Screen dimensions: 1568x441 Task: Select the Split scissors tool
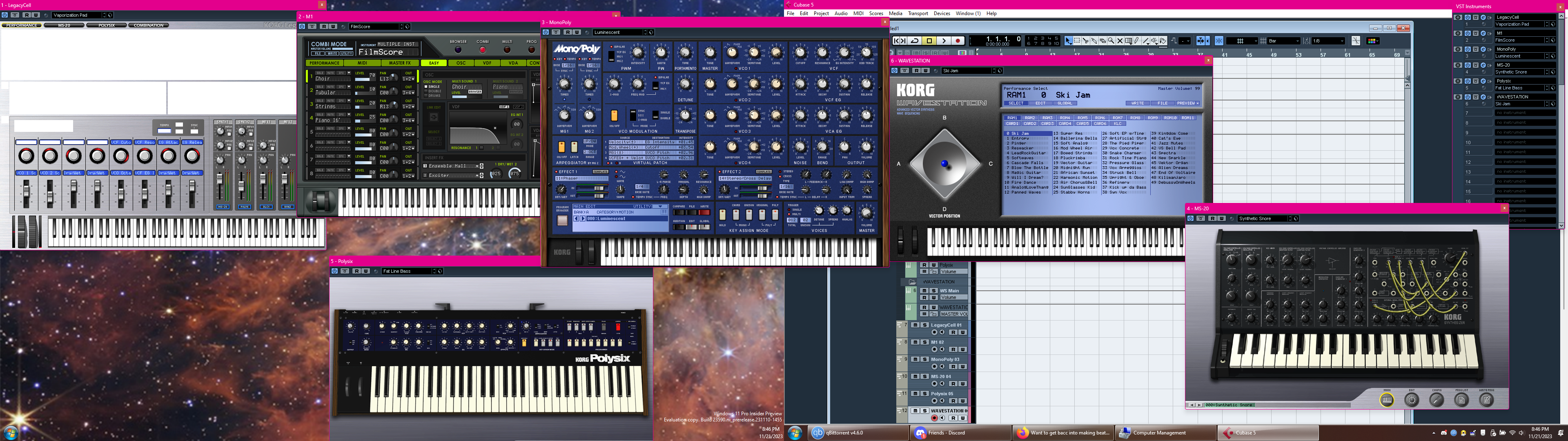click(1086, 41)
